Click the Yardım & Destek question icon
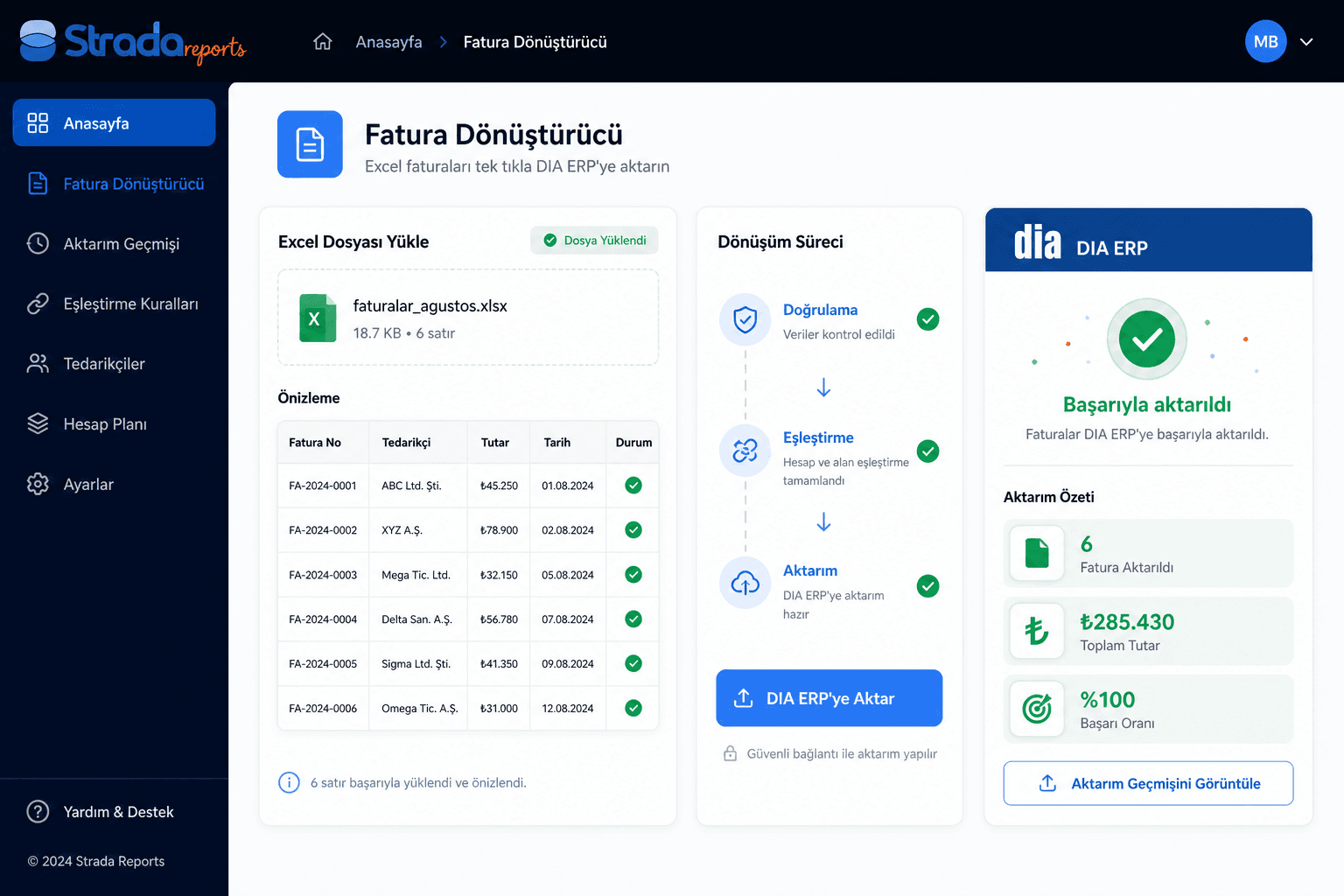The width and height of the screenshot is (1344, 896). pyautogui.click(x=38, y=812)
